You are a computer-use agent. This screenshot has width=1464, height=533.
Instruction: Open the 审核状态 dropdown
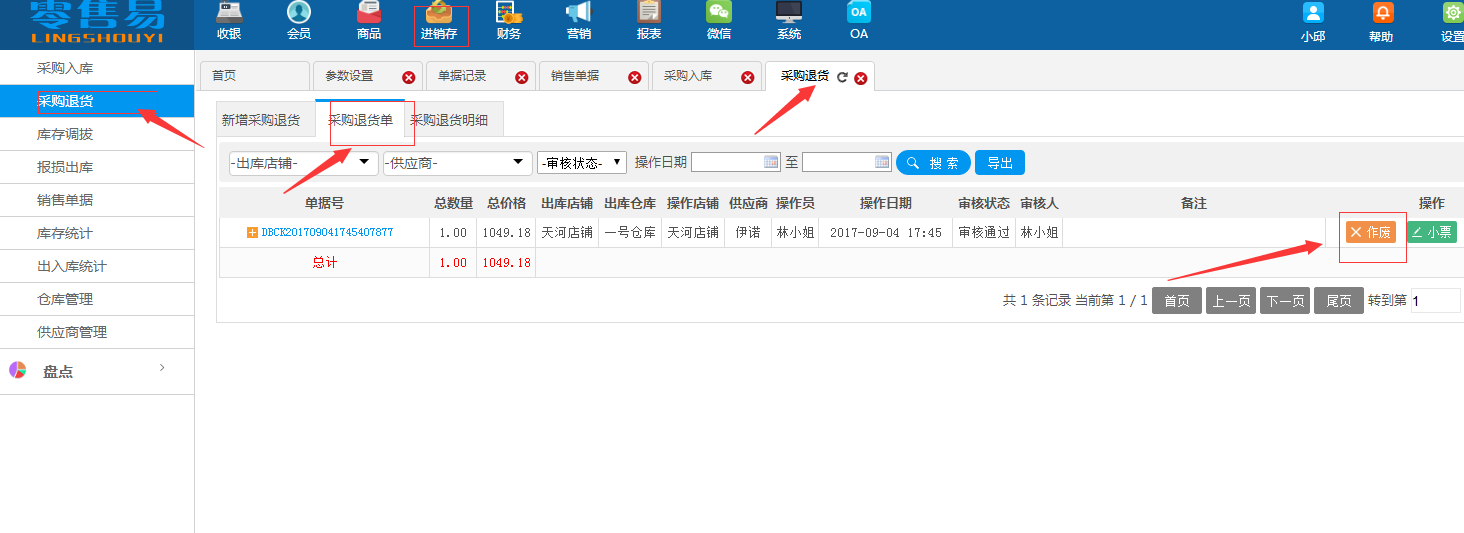[582, 163]
